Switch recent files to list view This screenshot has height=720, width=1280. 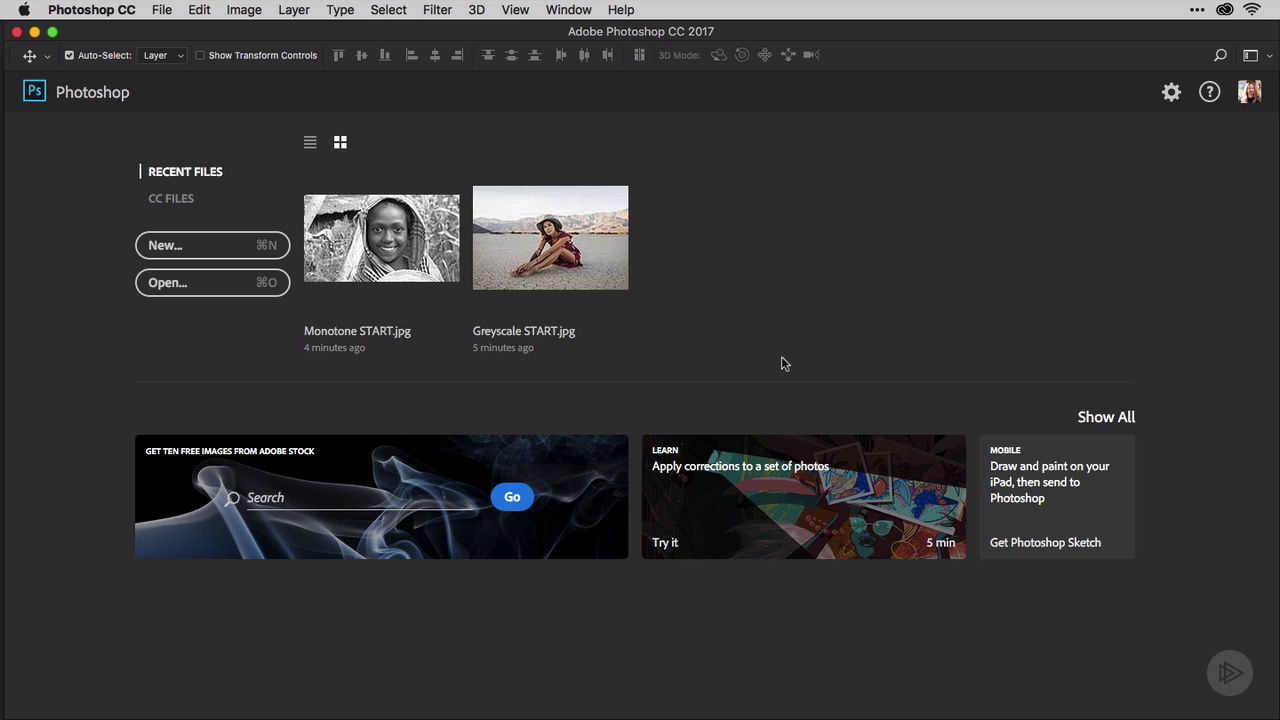tap(310, 142)
